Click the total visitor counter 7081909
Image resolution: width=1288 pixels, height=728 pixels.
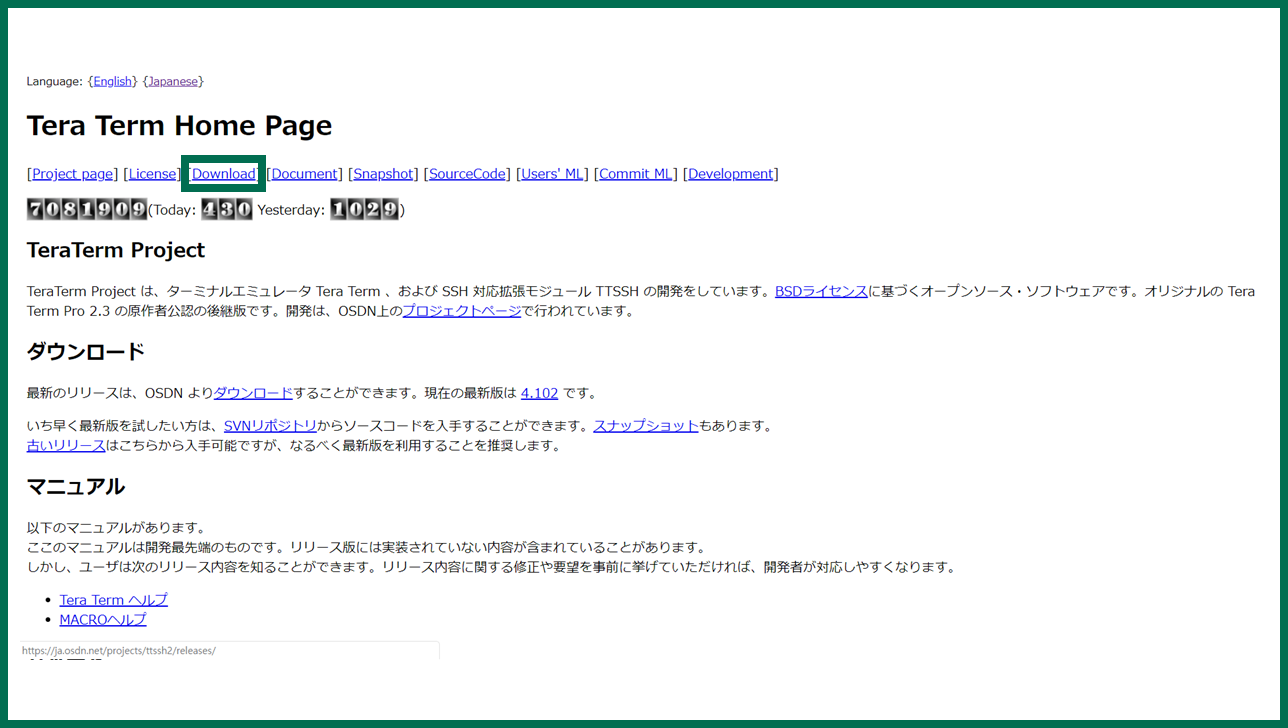click(x=87, y=209)
